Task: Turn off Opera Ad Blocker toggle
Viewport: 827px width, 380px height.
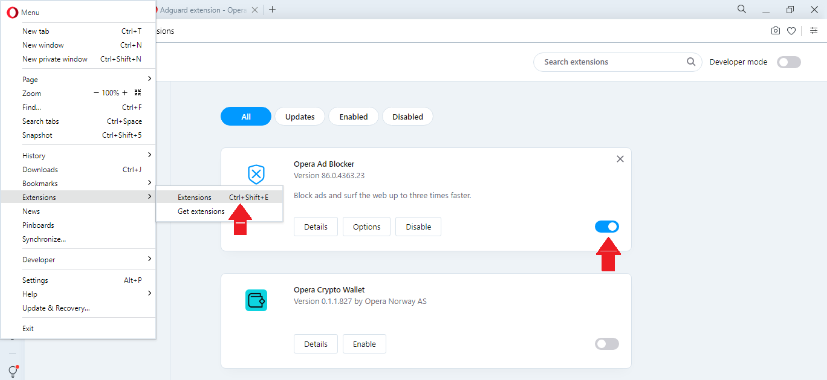Action: click(x=607, y=226)
